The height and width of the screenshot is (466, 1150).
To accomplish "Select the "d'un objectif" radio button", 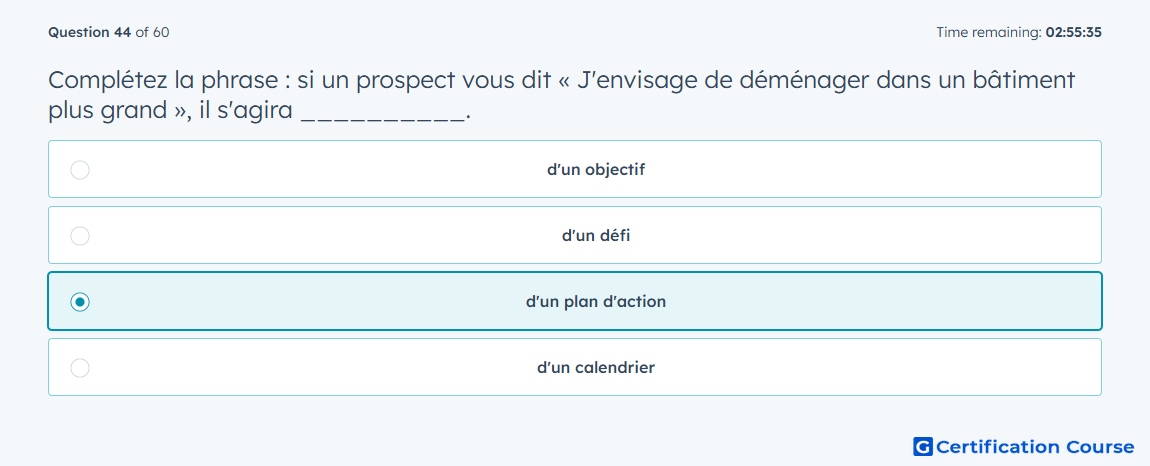I will pos(80,170).
